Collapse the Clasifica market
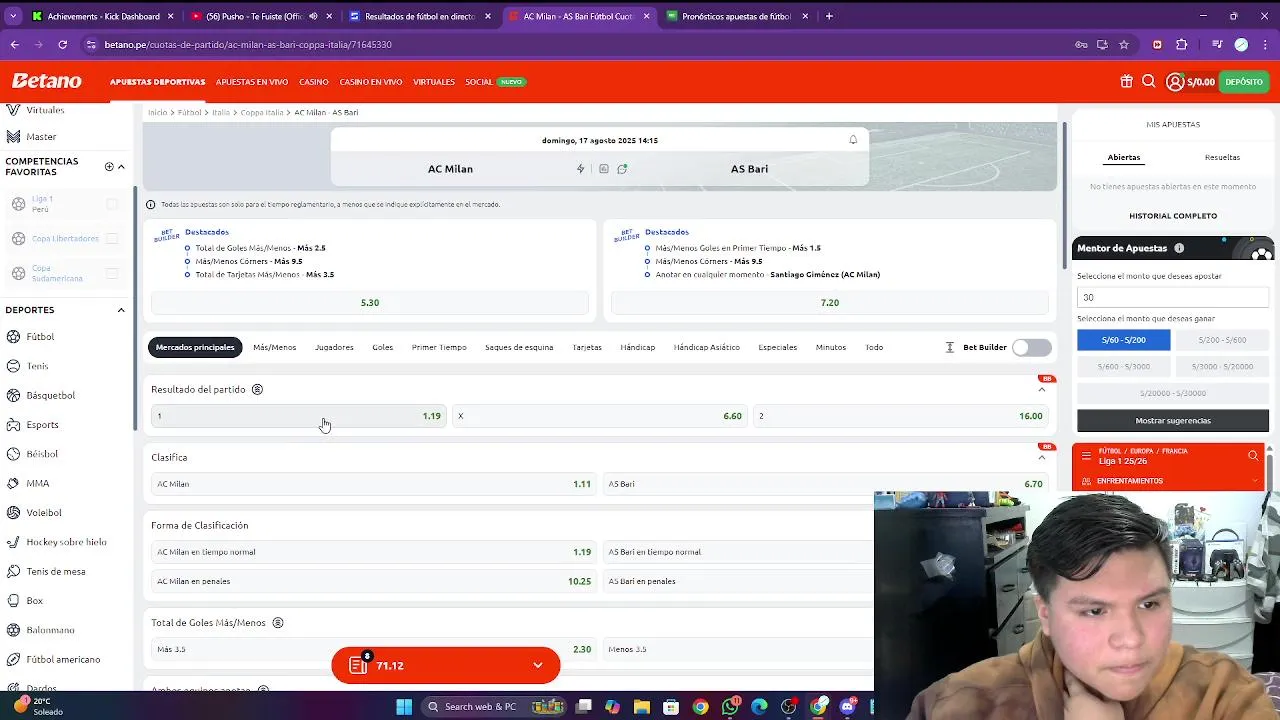The width and height of the screenshot is (1280, 720). [1041, 458]
